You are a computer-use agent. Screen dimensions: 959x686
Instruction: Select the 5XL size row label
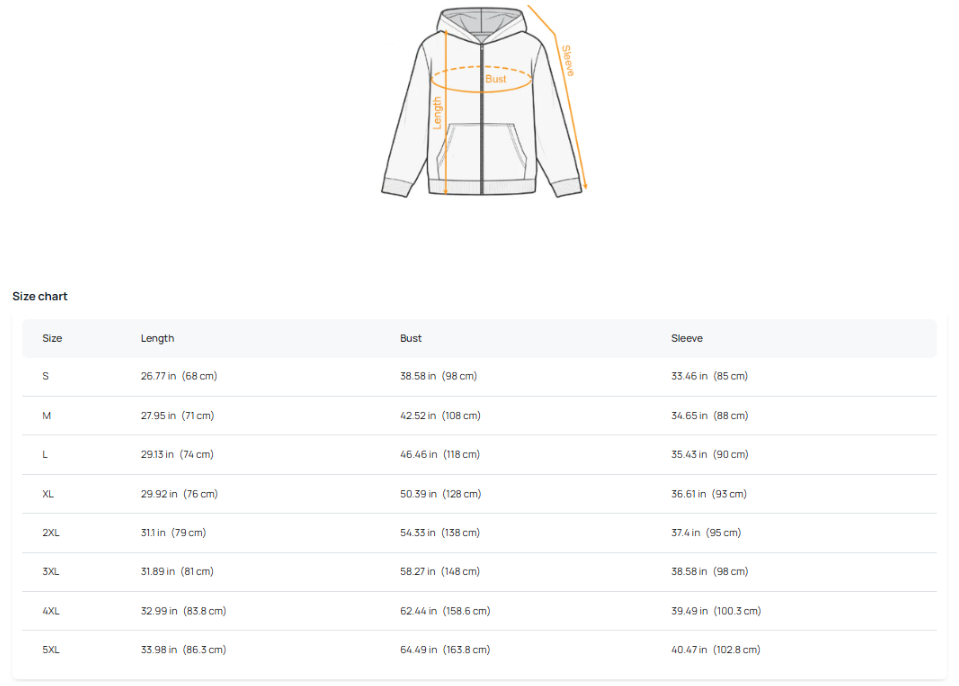(51, 650)
